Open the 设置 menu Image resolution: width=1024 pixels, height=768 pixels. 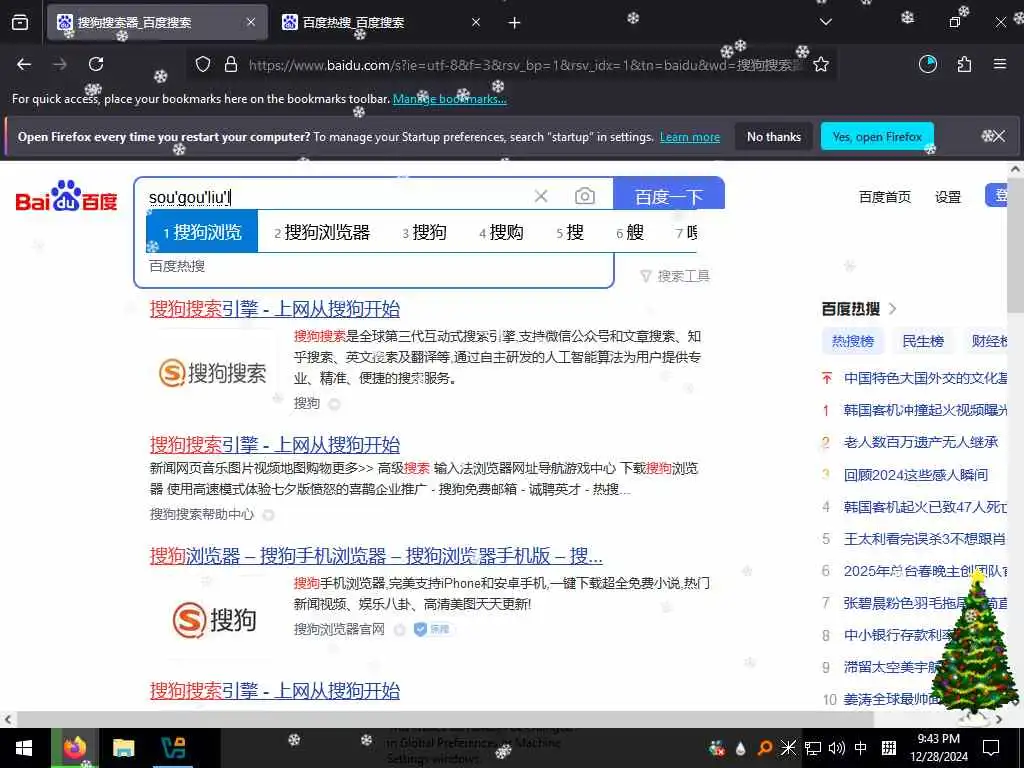click(948, 197)
